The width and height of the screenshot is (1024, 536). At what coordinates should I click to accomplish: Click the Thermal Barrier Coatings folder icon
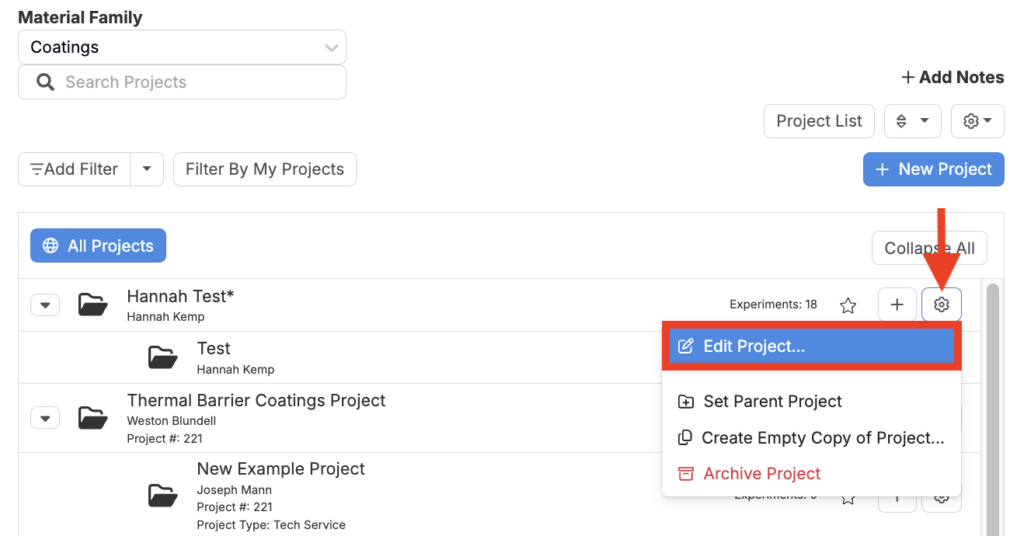click(93, 418)
